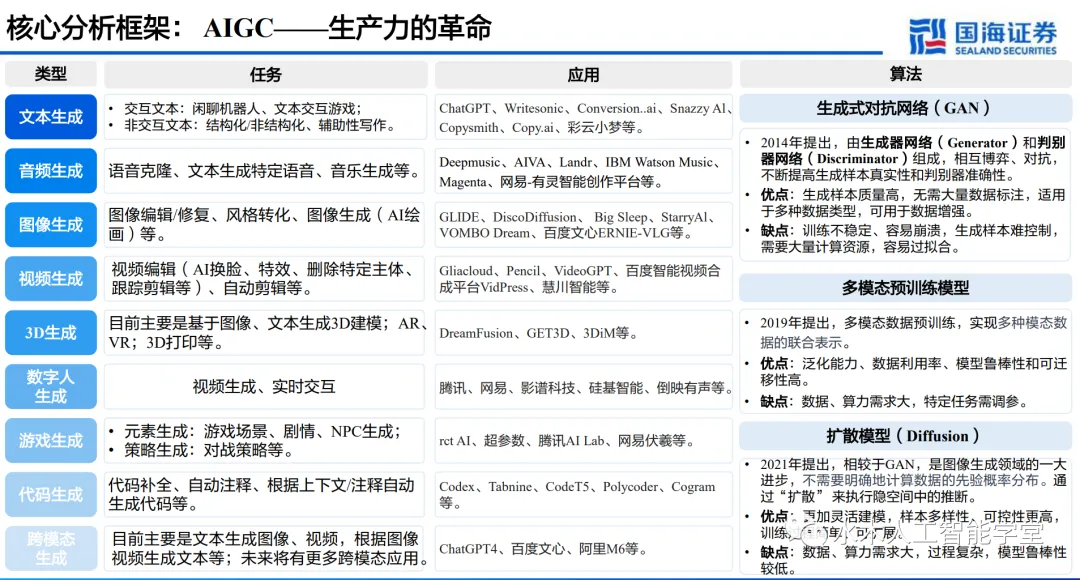Click the 2019年提出 multimodal bullet

906,333
